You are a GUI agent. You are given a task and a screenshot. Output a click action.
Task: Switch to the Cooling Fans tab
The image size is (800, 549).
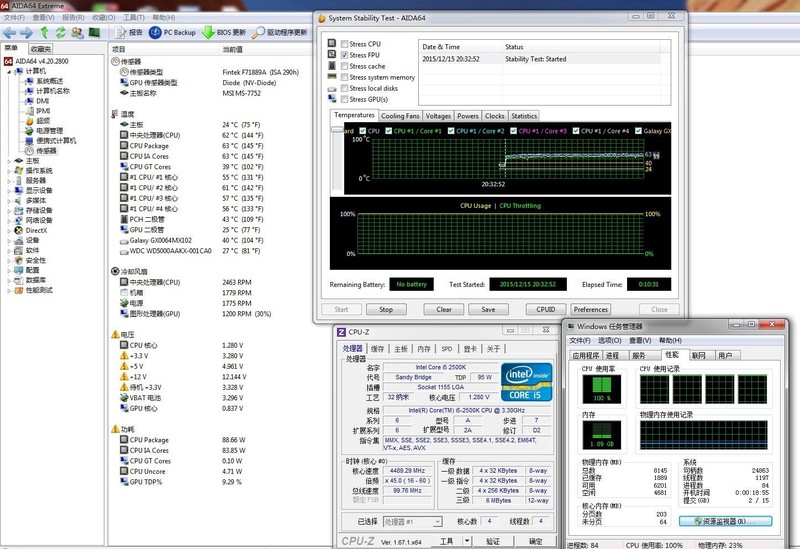click(x=400, y=116)
